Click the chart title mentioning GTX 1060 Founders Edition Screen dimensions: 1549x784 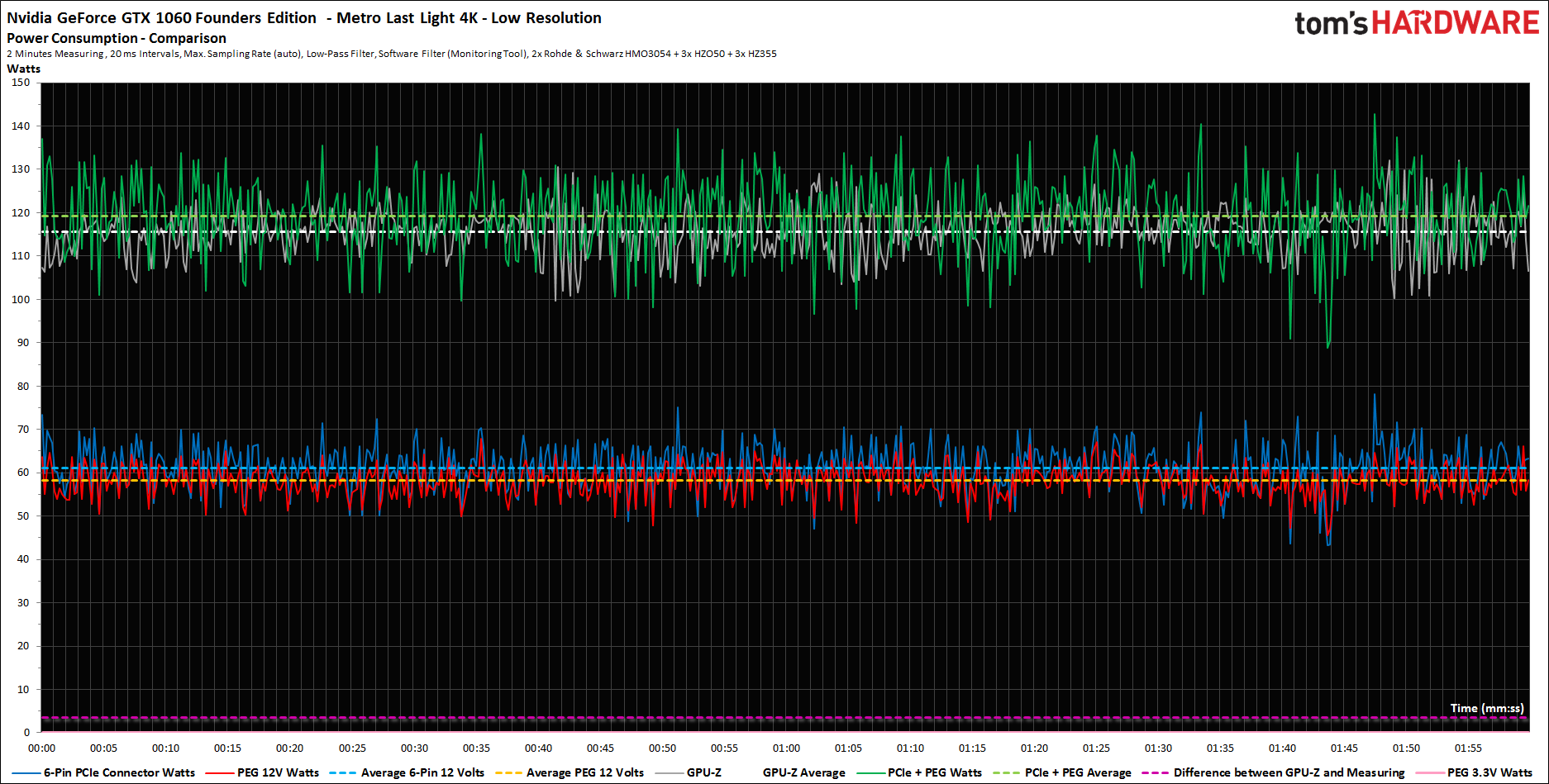pyautogui.click(x=304, y=17)
